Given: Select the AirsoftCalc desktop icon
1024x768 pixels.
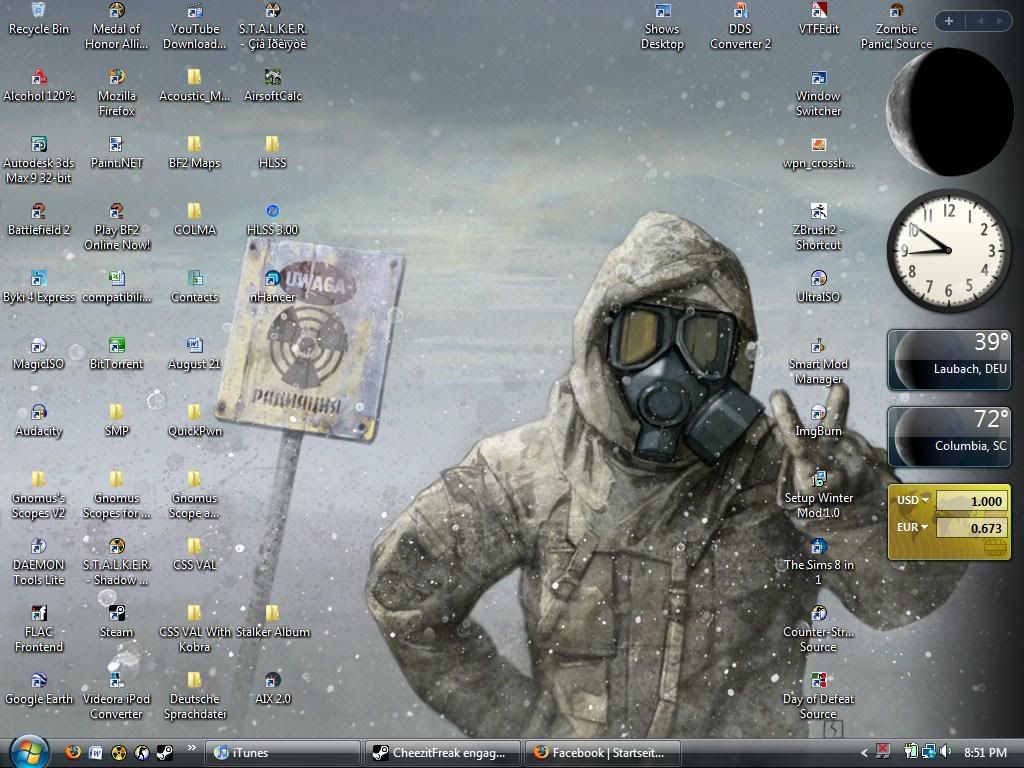Looking at the screenshot, I should tap(272, 86).
